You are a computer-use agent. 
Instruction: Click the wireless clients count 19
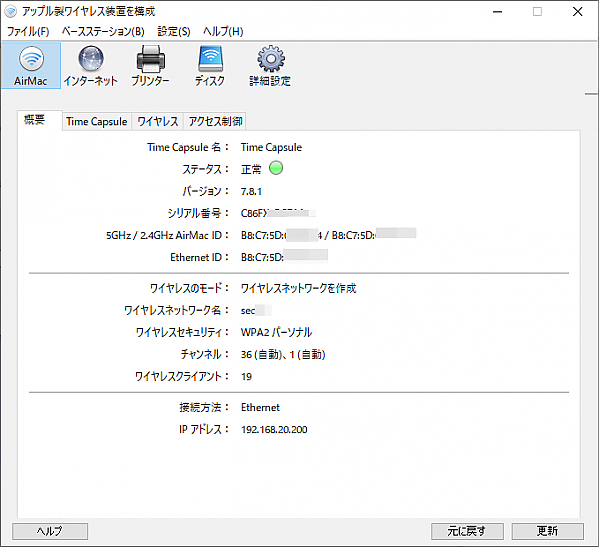pyautogui.click(x=246, y=377)
